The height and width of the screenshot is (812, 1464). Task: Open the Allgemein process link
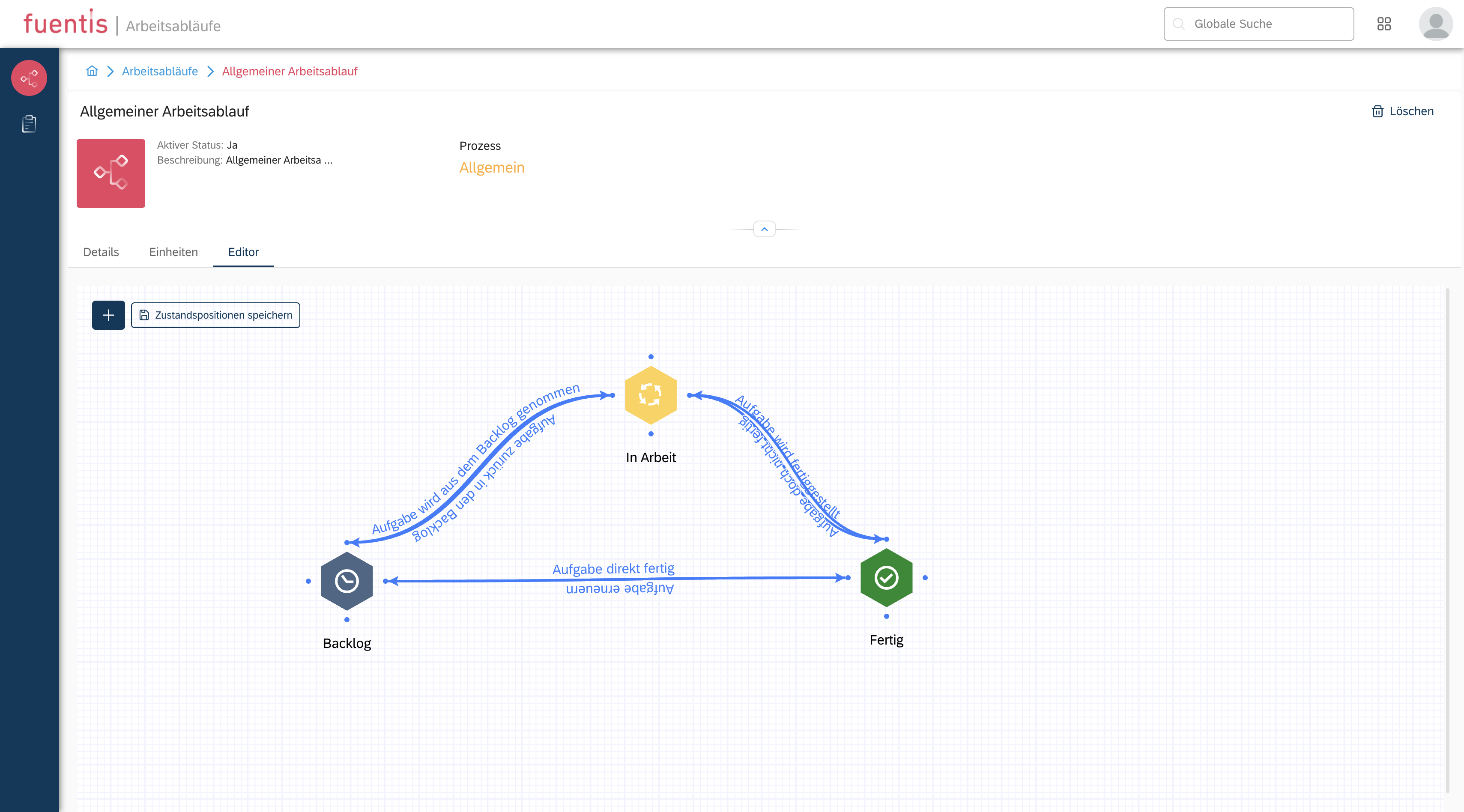pos(492,167)
